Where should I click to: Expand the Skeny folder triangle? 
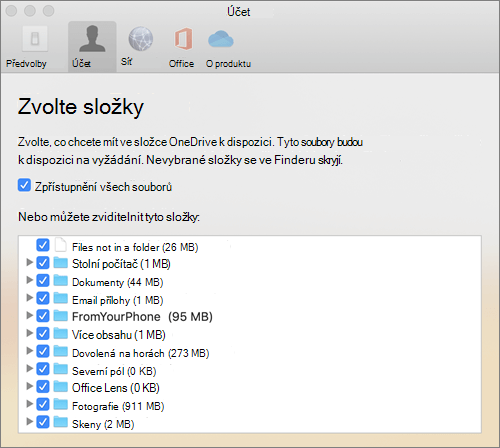pyautogui.click(x=29, y=421)
